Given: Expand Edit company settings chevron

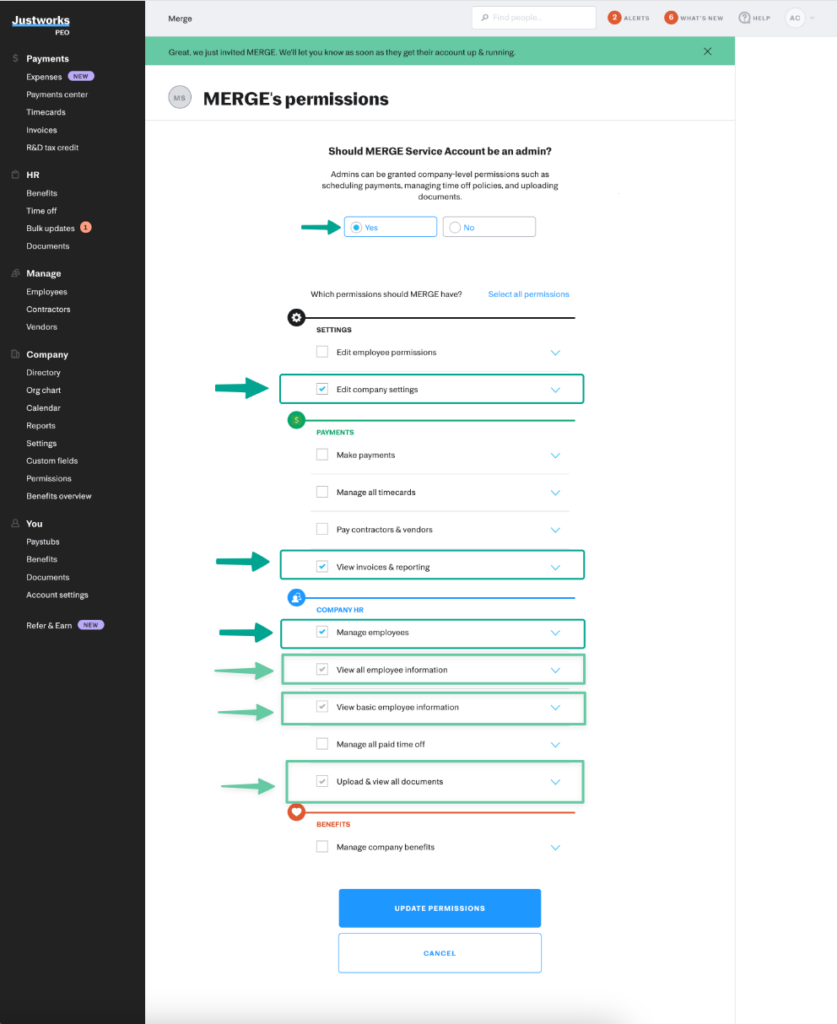Looking at the screenshot, I should [555, 390].
